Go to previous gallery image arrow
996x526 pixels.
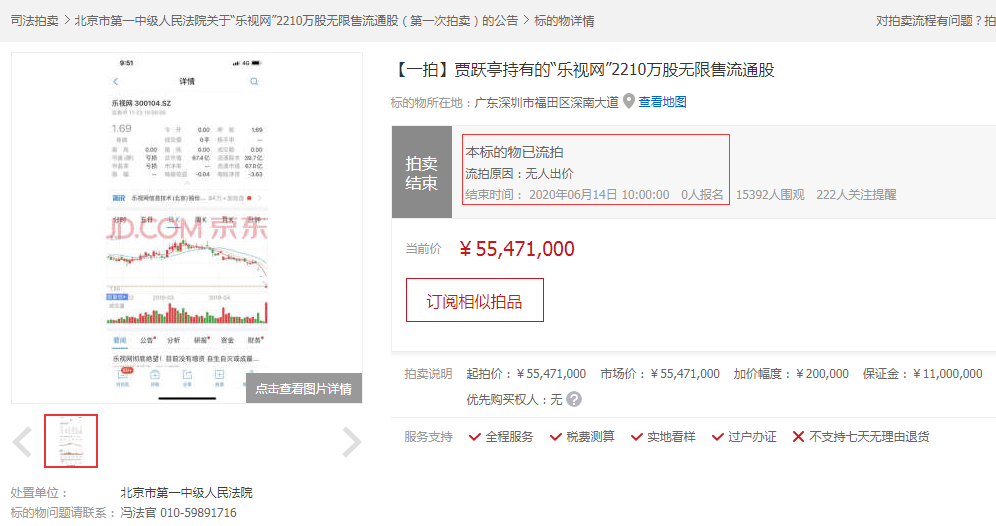pyautogui.click(x=22, y=442)
